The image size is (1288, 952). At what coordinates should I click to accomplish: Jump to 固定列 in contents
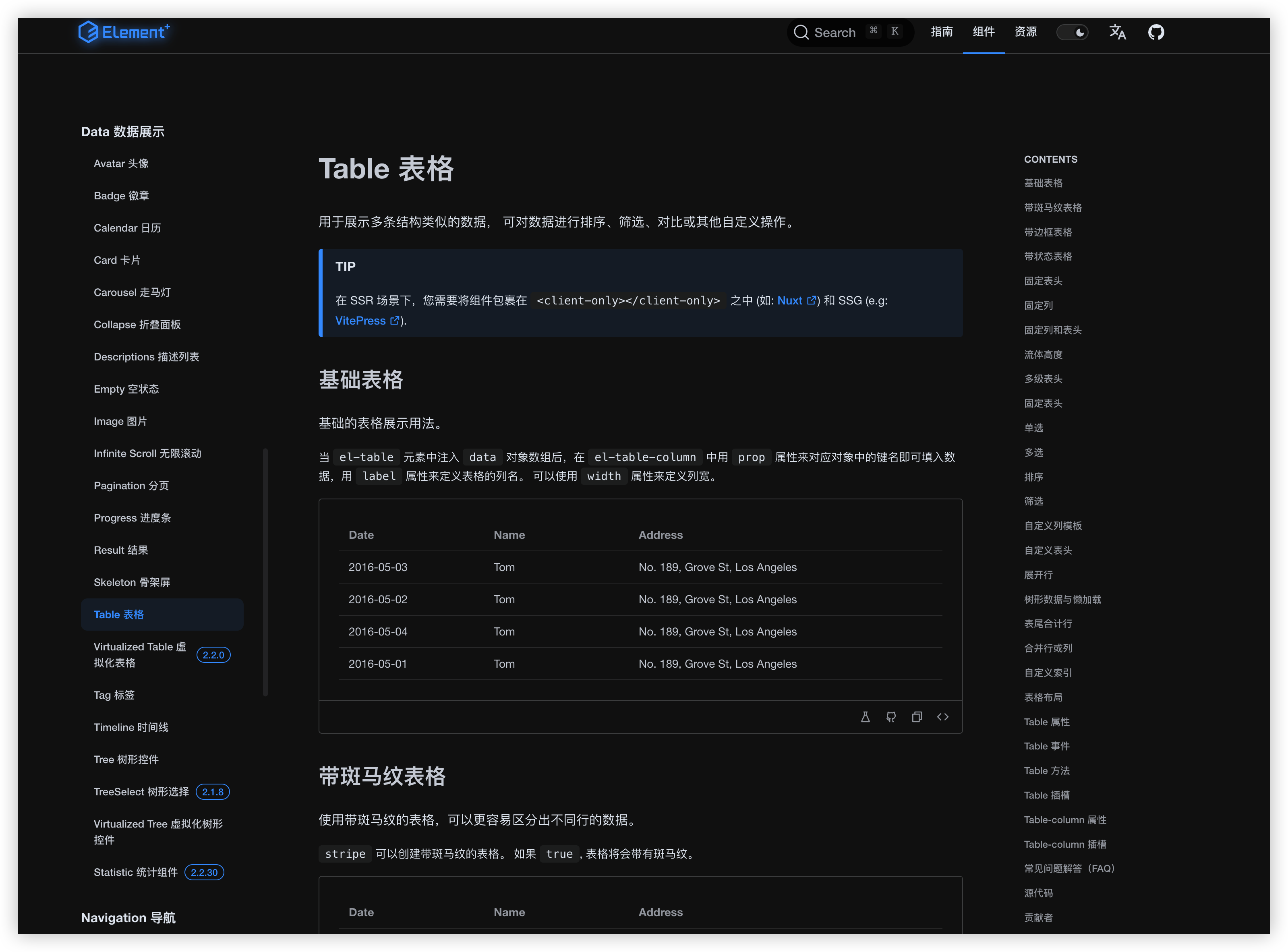[1038, 306]
